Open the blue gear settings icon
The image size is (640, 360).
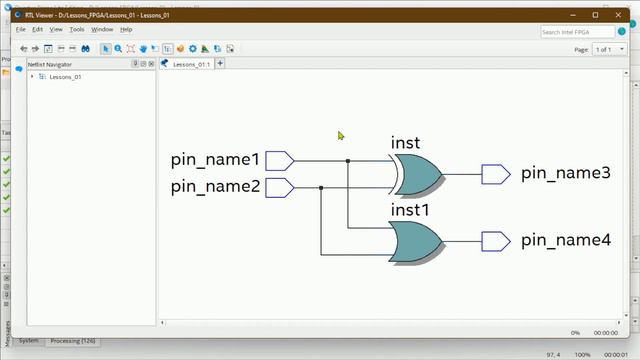point(193,49)
